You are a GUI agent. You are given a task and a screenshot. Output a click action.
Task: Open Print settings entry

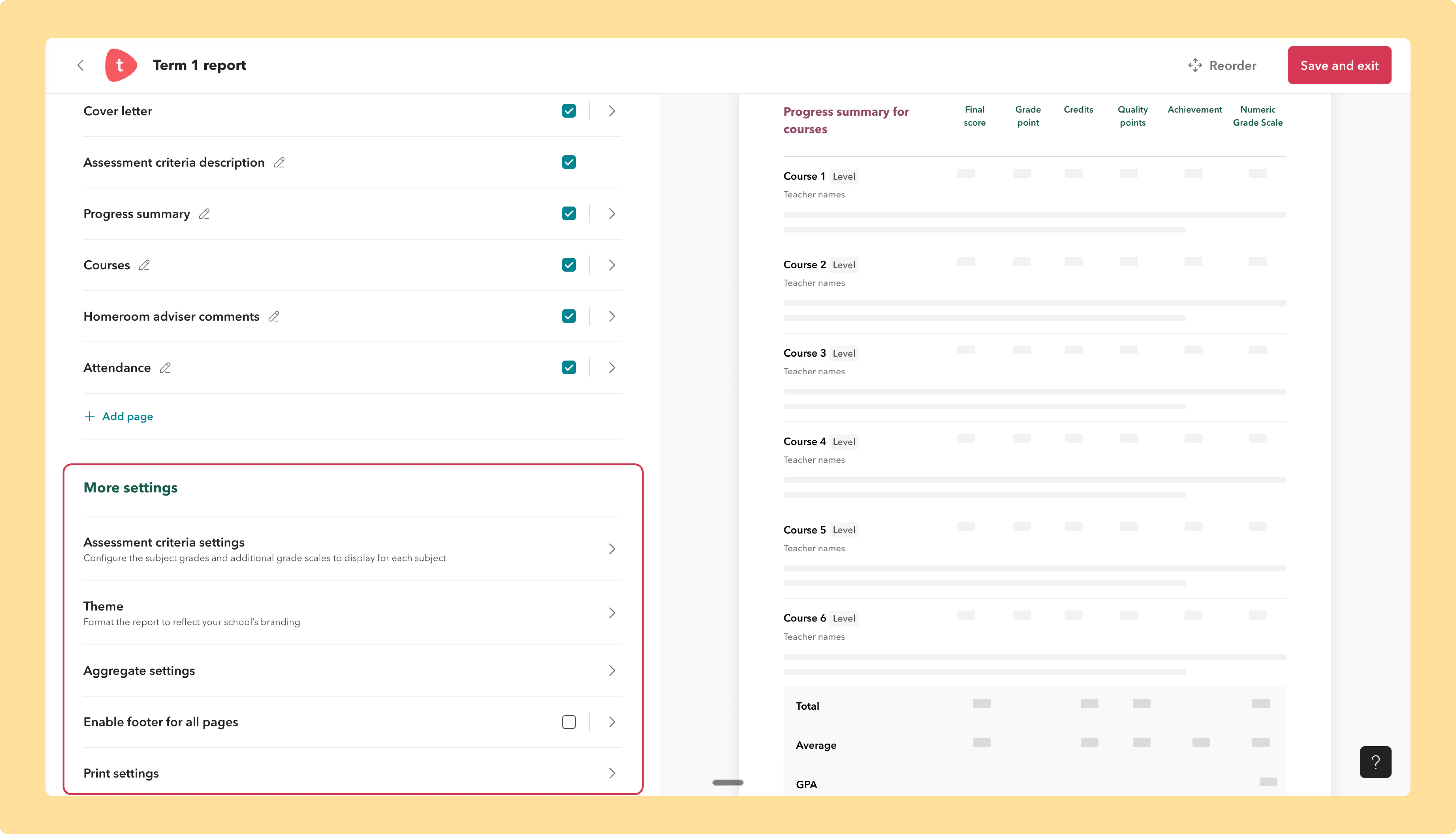click(352, 774)
